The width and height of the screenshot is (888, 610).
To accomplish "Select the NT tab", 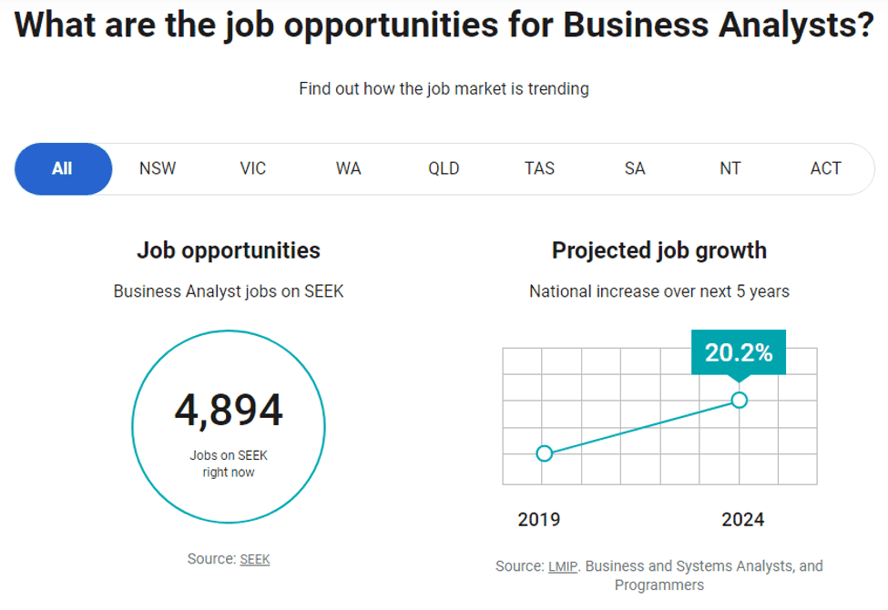I will coord(730,168).
